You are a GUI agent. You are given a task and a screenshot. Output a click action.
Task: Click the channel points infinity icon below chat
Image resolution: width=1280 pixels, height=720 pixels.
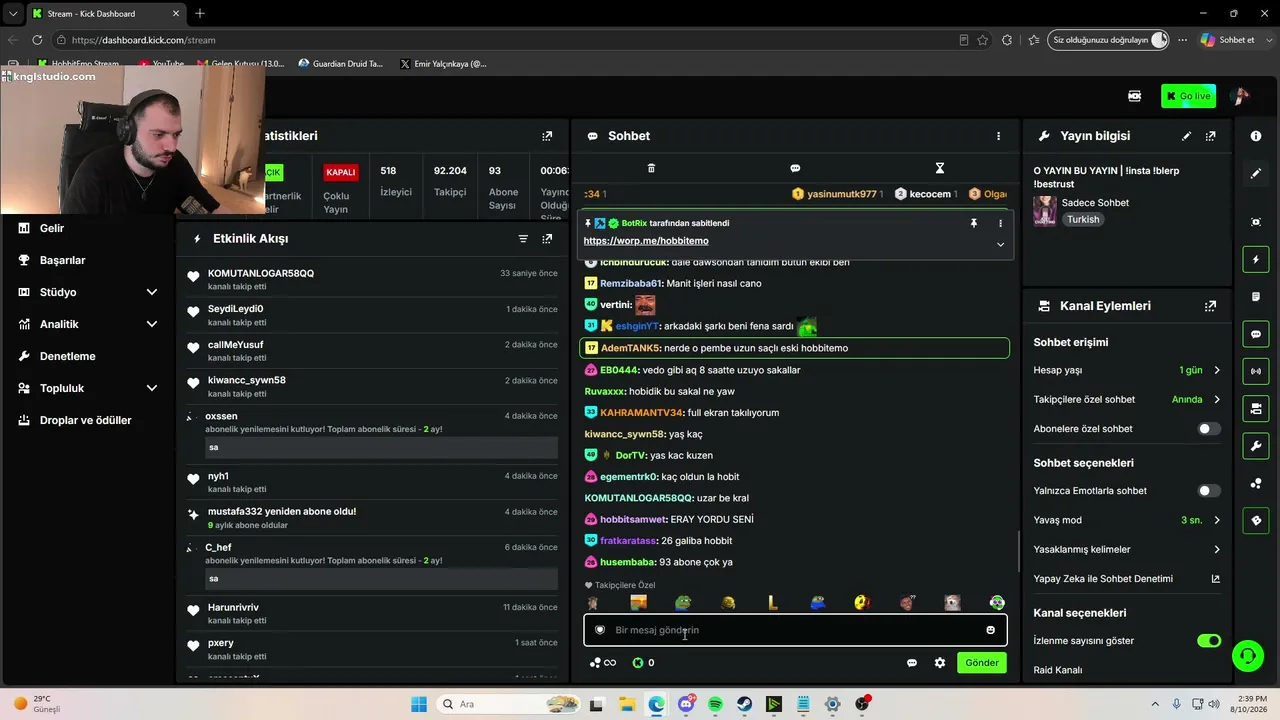coord(602,663)
